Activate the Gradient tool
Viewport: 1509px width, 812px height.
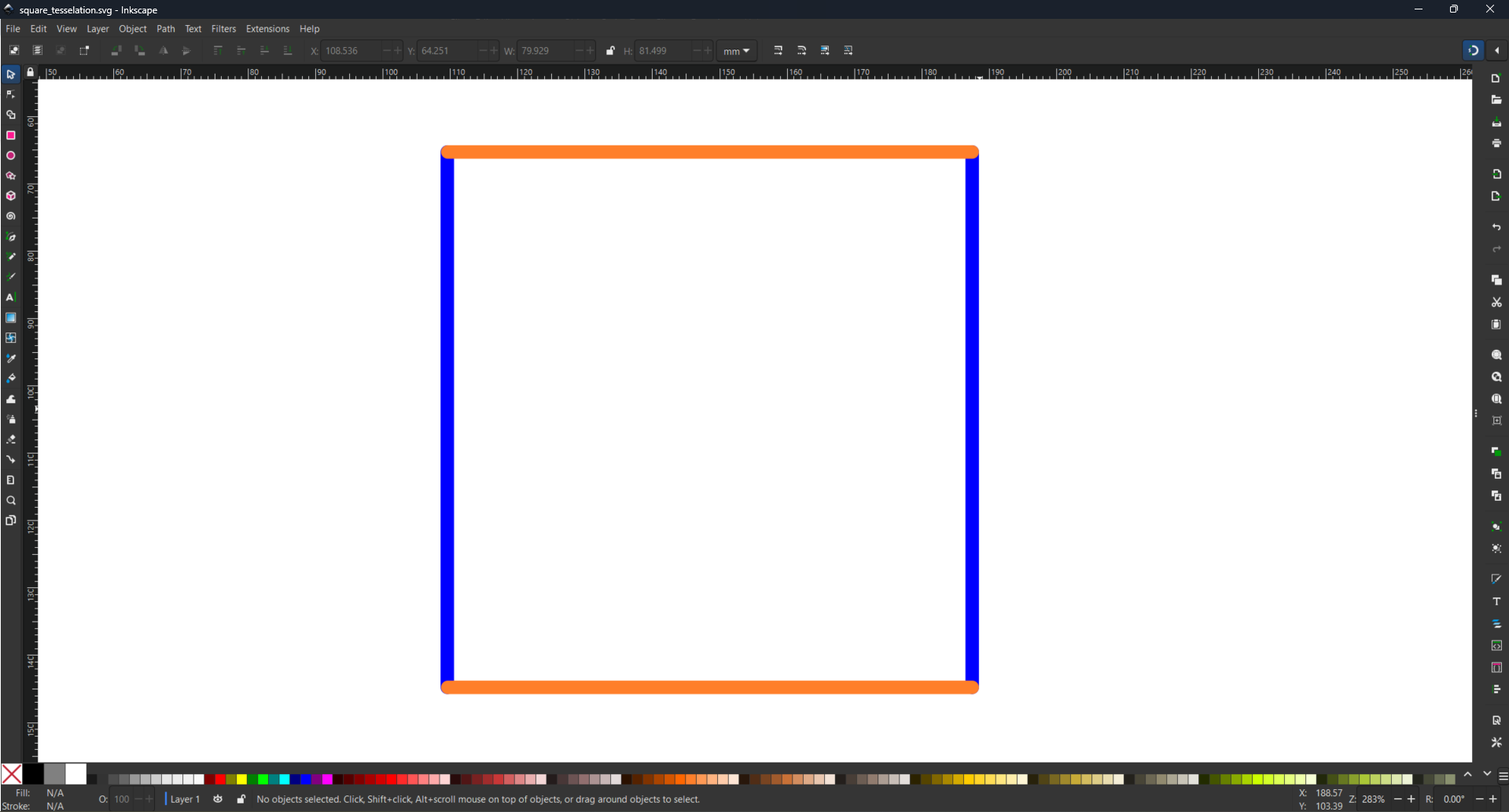pyautogui.click(x=11, y=318)
